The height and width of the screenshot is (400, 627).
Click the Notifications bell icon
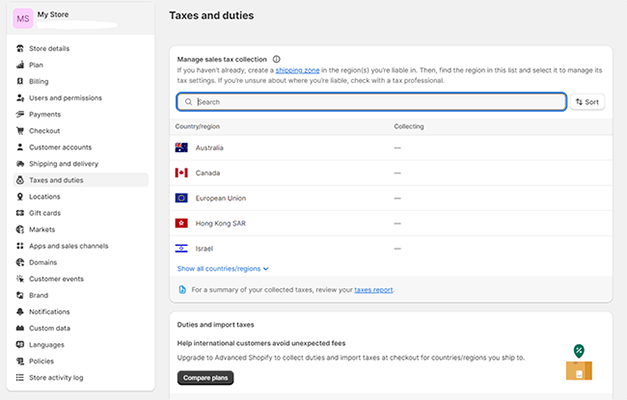point(19,312)
